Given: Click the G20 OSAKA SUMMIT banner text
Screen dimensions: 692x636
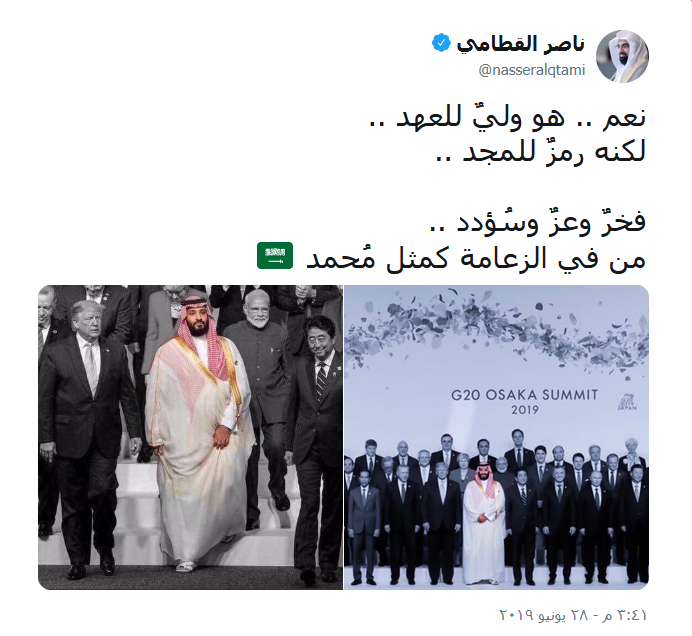Looking at the screenshot, I should pyautogui.click(x=524, y=395).
